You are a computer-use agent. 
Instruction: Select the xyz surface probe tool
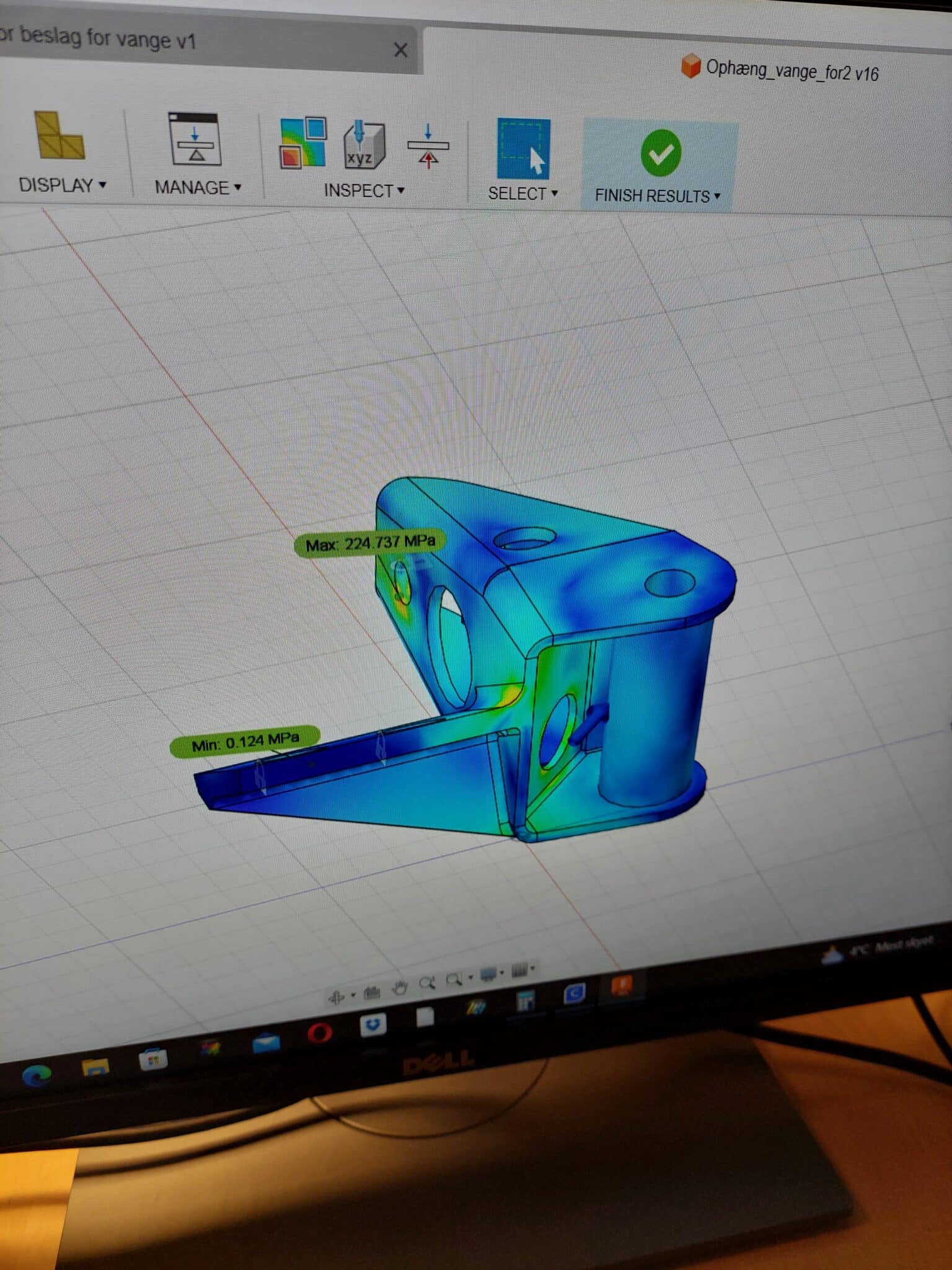[364, 145]
